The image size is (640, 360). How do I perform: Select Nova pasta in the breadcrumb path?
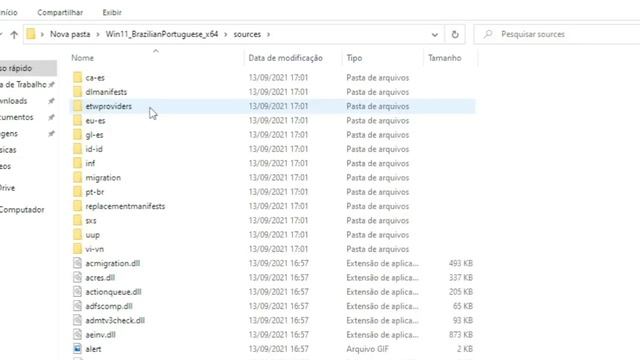click(70, 34)
